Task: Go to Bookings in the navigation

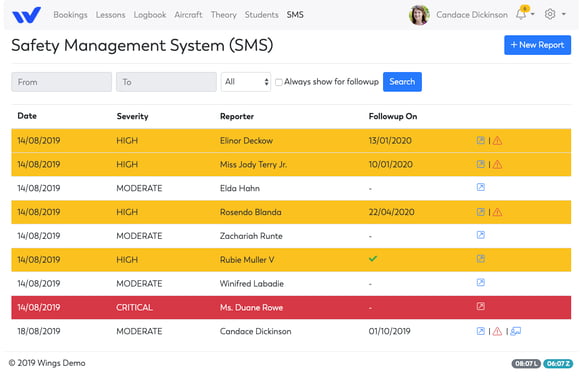Action: click(x=70, y=15)
